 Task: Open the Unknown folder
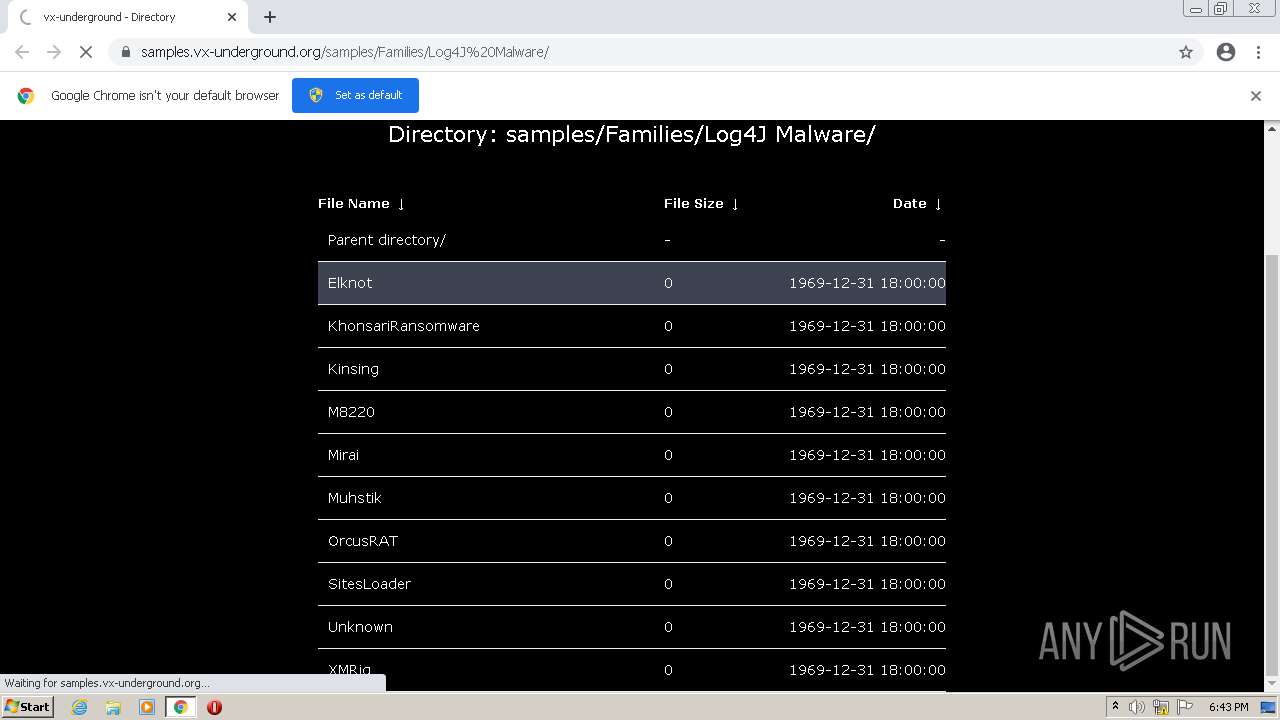[360, 627]
